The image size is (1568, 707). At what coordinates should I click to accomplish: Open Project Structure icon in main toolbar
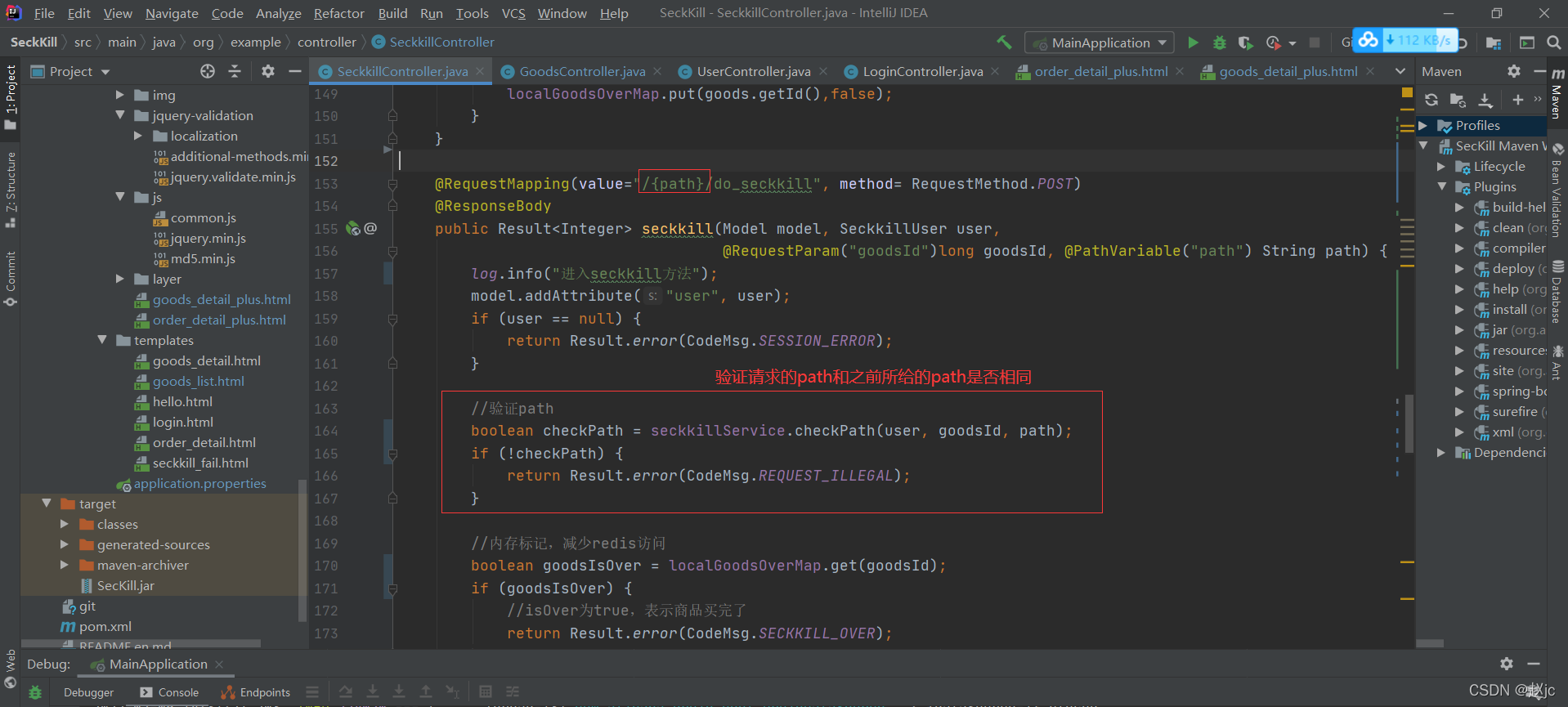1494,43
